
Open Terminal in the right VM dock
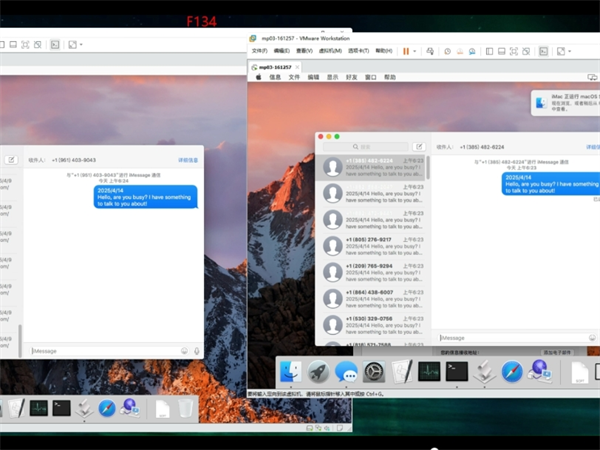(x=456, y=371)
